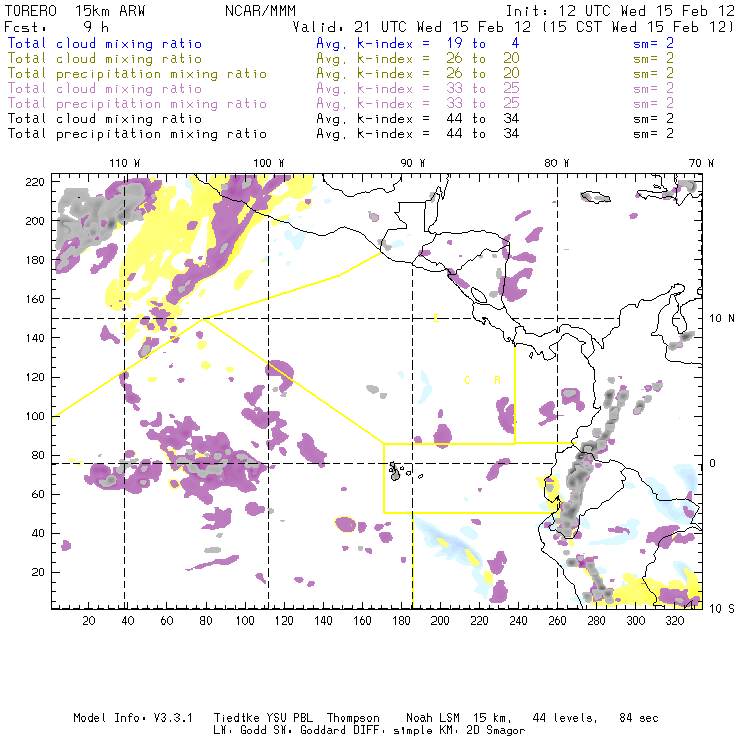Click the first olive "Avg. k-index = 26 to 20"
740x740 pixels.
pyautogui.click(x=418, y=59)
